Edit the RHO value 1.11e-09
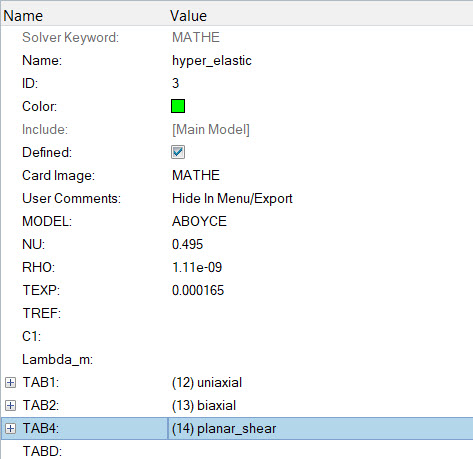The width and height of the screenshot is (473, 459). click(320, 267)
